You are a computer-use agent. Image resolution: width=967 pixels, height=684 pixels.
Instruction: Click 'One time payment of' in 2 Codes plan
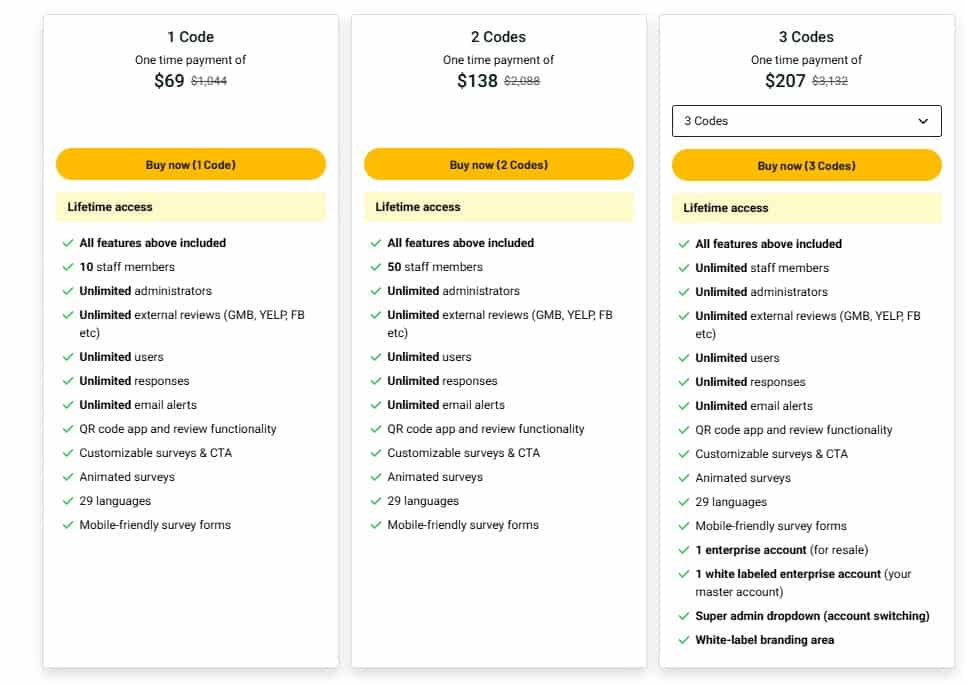coord(498,60)
